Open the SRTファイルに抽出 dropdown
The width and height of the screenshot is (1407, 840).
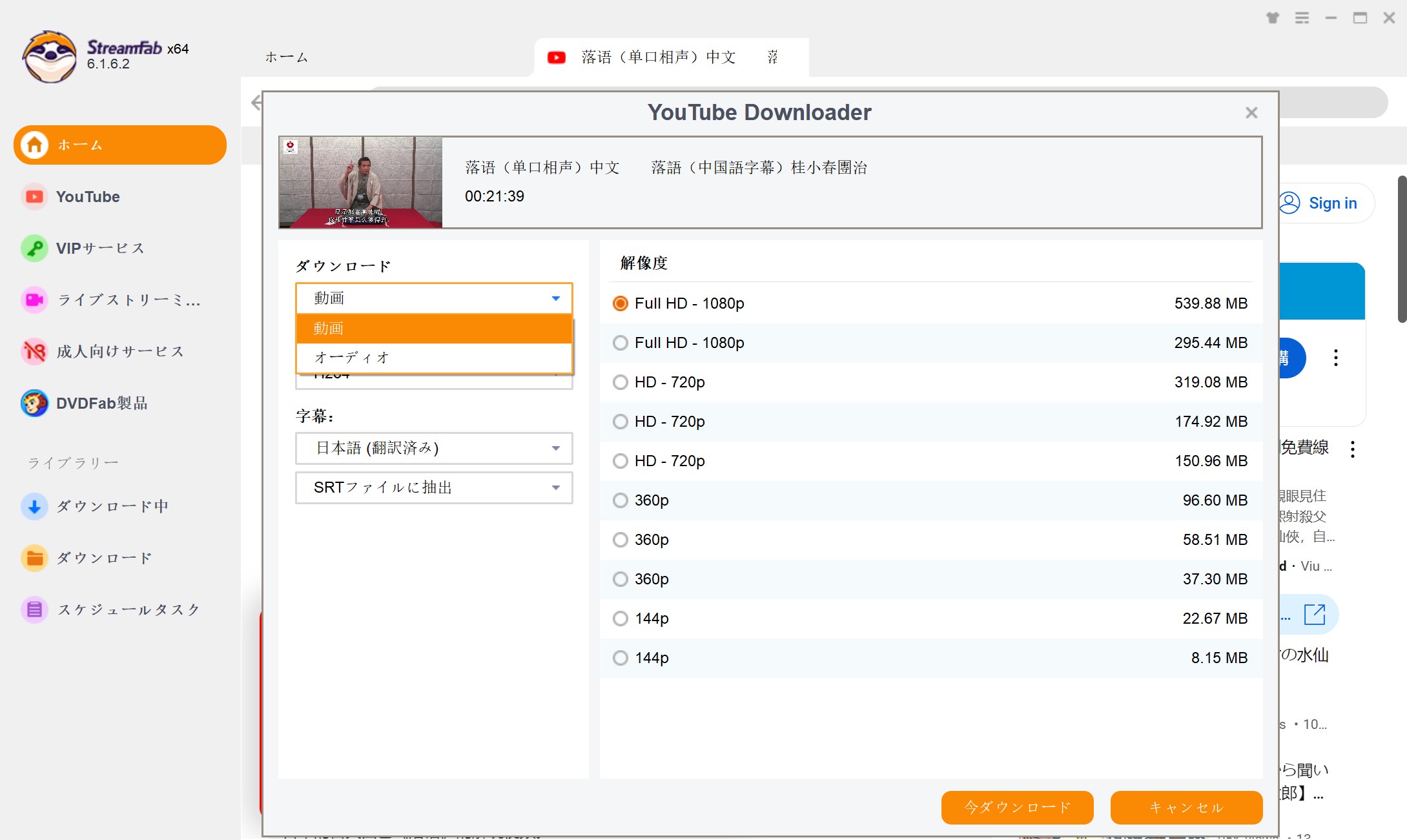click(434, 487)
